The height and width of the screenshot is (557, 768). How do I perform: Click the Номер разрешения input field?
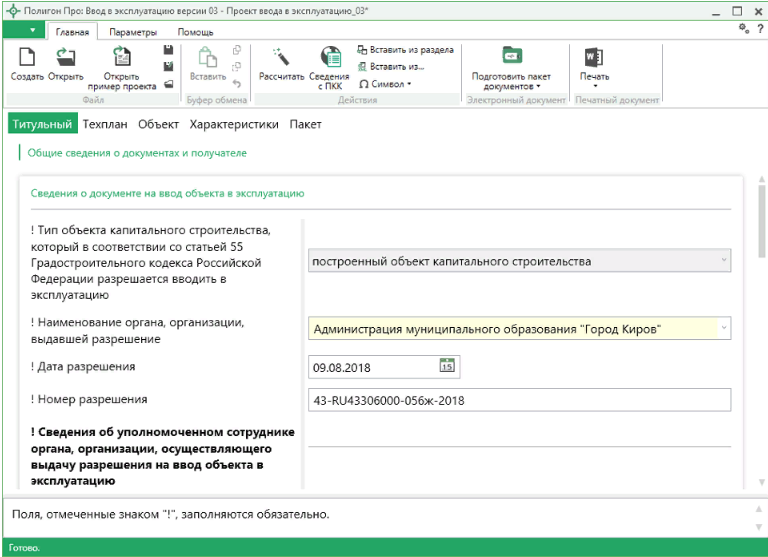520,400
